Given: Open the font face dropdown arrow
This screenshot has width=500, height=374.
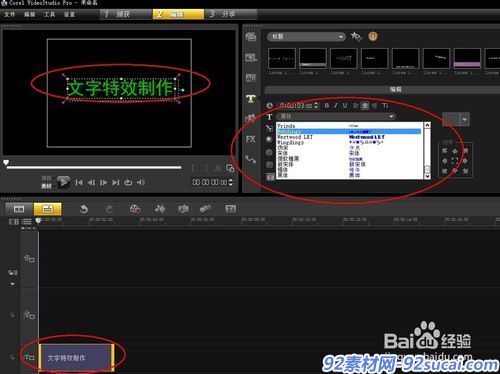Looking at the screenshot, I should click(391, 116).
